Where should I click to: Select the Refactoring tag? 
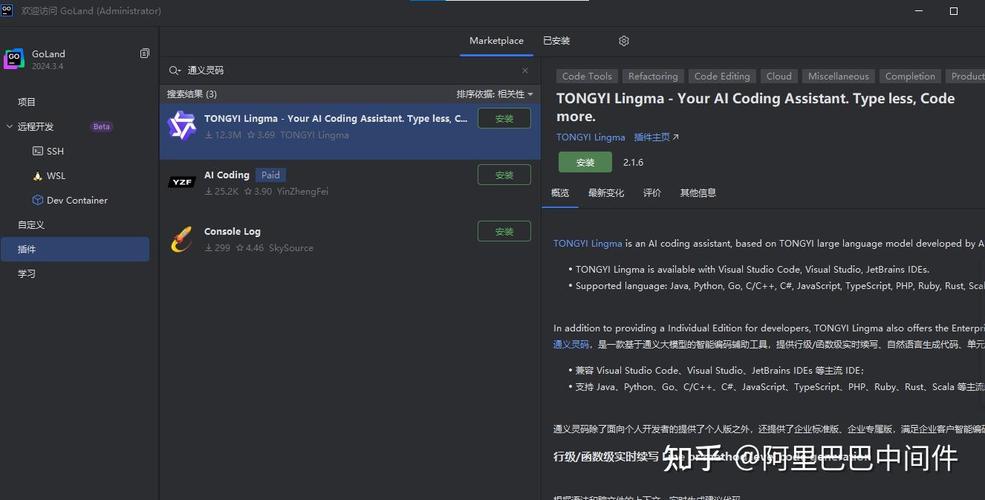point(653,77)
